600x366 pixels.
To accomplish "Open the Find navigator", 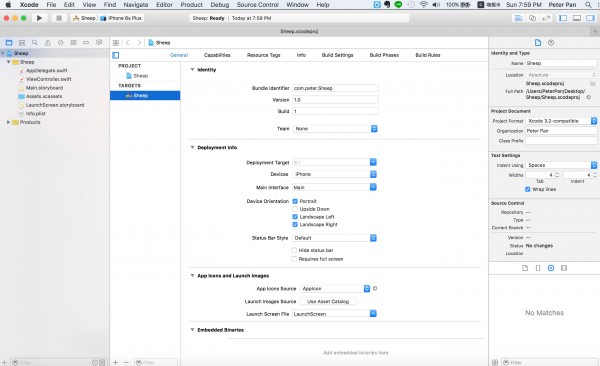I will tap(35, 42).
